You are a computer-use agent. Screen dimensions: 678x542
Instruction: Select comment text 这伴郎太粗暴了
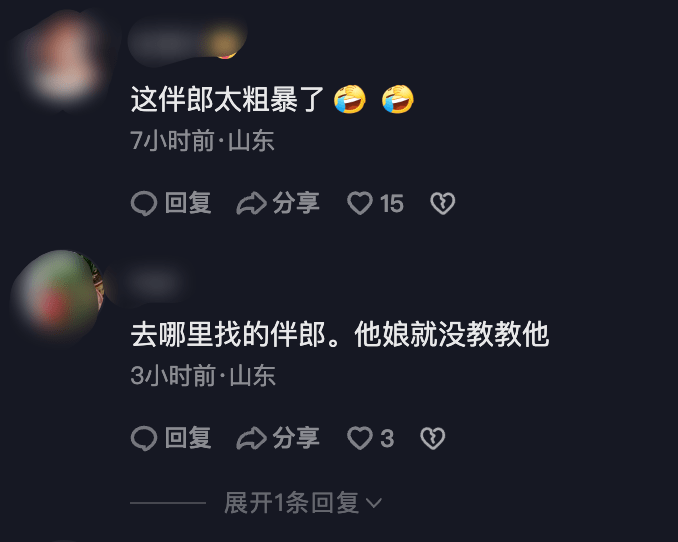227,99
